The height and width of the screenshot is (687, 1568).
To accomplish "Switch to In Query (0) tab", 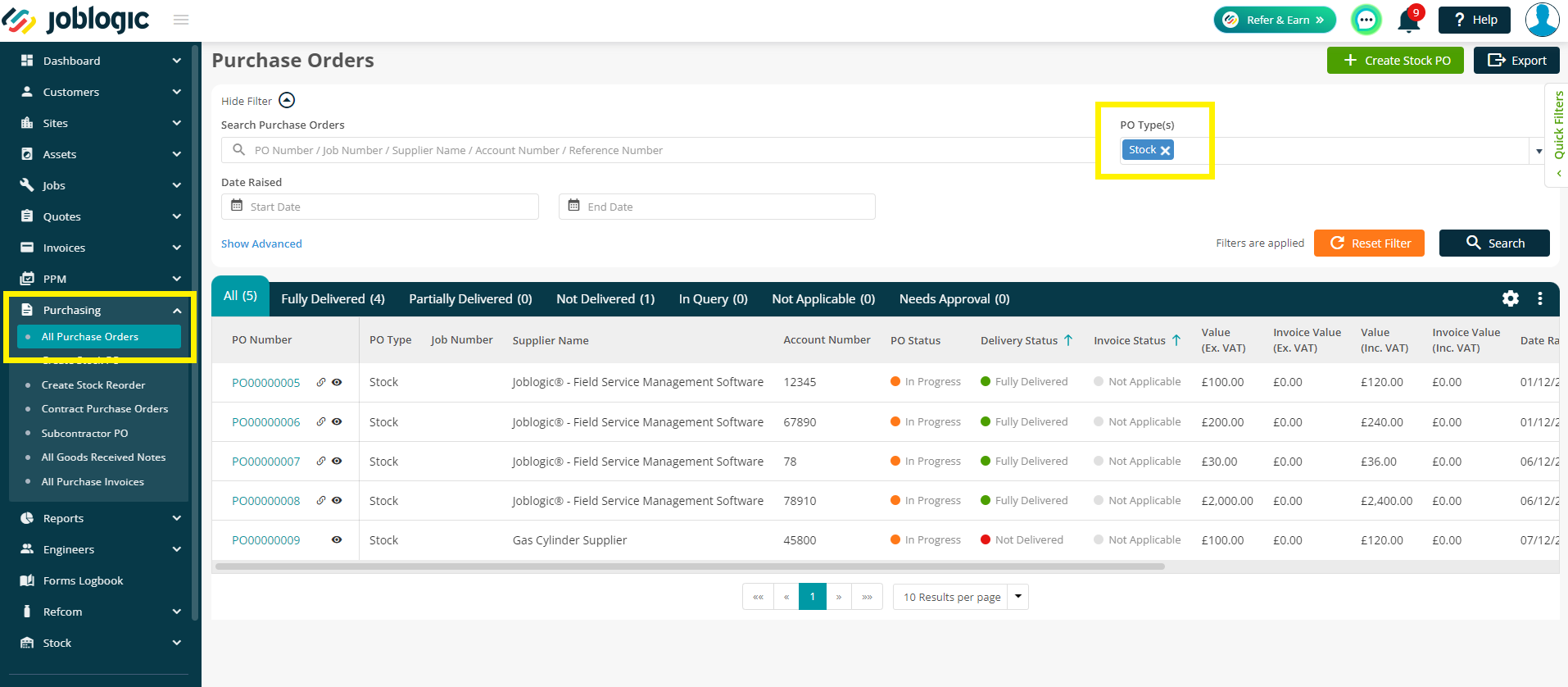I will click(x=713, y=299).
